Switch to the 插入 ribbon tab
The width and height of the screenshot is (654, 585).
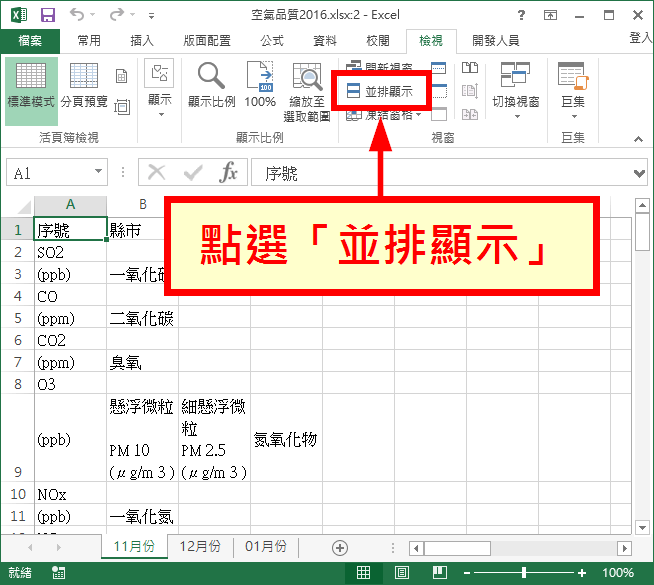point(142,41)
